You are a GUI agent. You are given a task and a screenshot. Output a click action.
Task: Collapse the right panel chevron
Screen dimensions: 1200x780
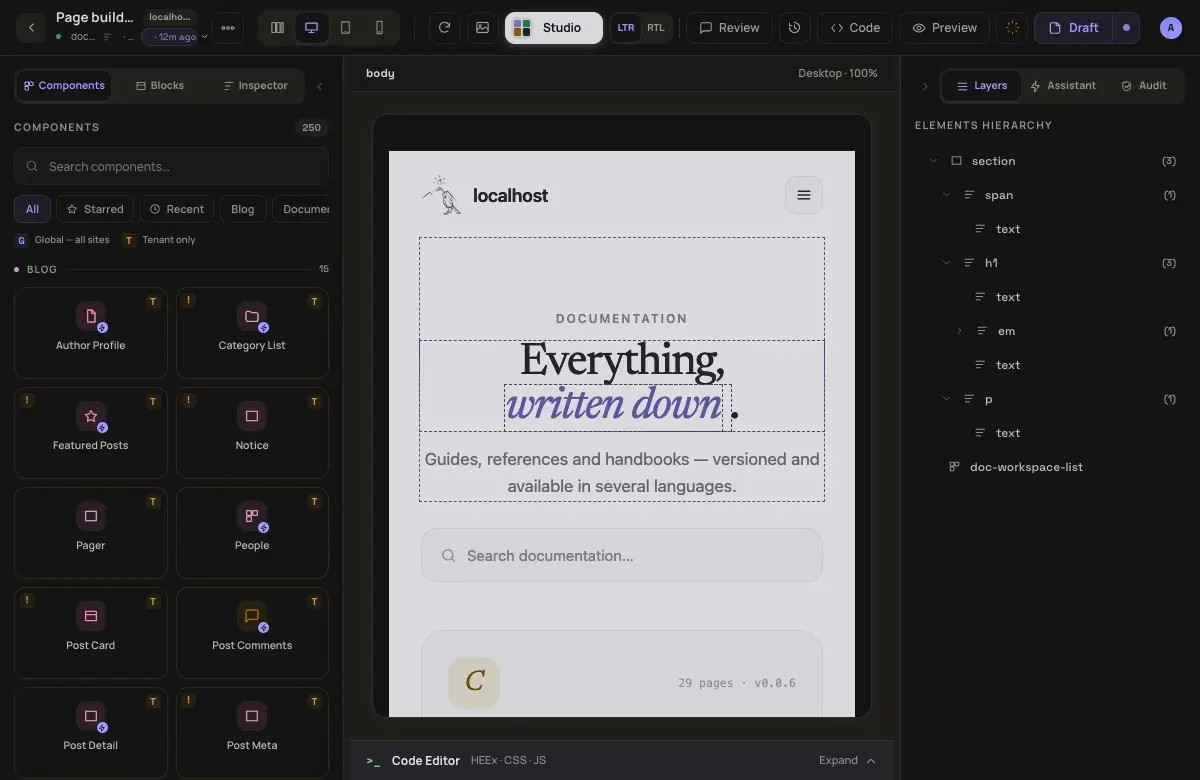(x=925, y=86)
